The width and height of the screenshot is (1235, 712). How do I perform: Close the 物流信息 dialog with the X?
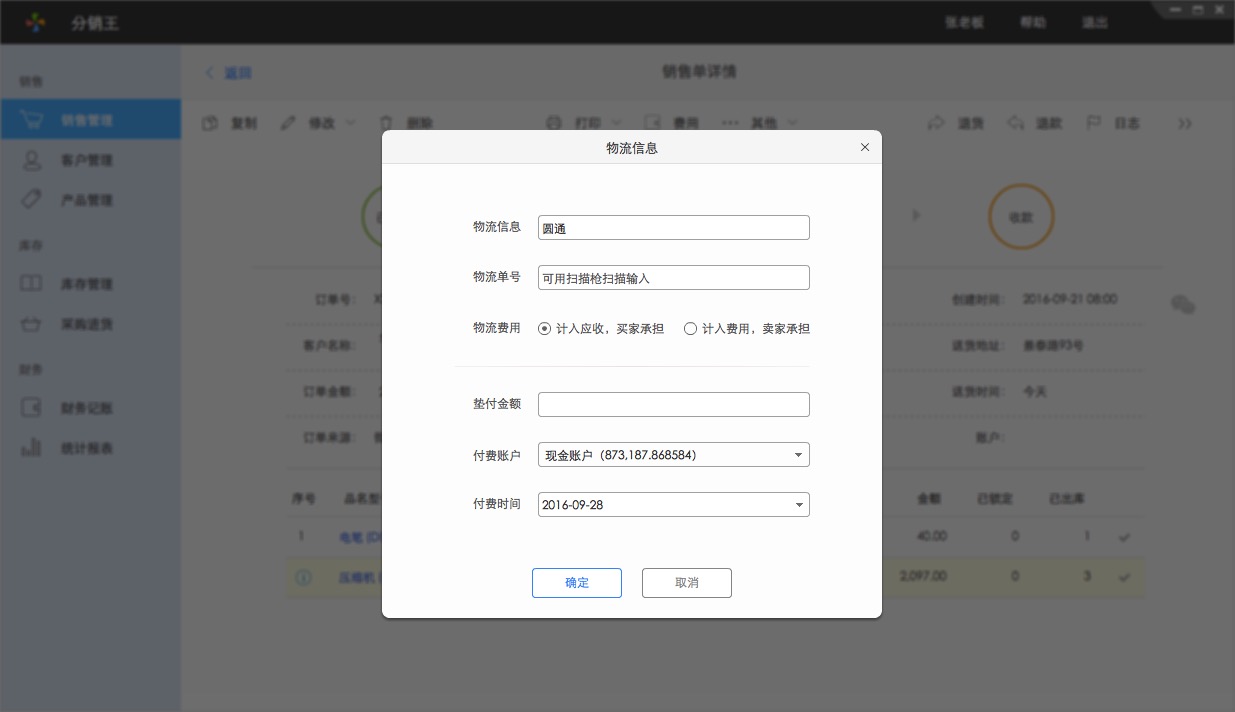coord(865,148)
